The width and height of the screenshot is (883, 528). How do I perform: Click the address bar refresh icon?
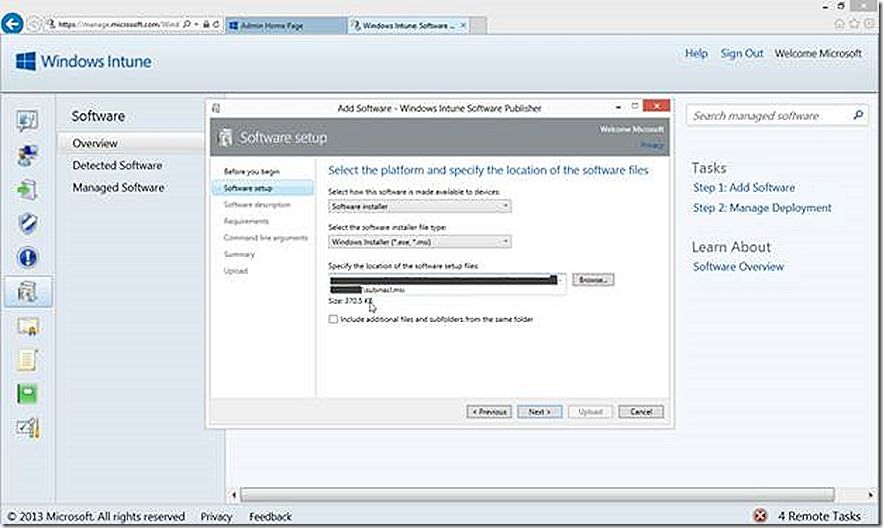point(216,24)
